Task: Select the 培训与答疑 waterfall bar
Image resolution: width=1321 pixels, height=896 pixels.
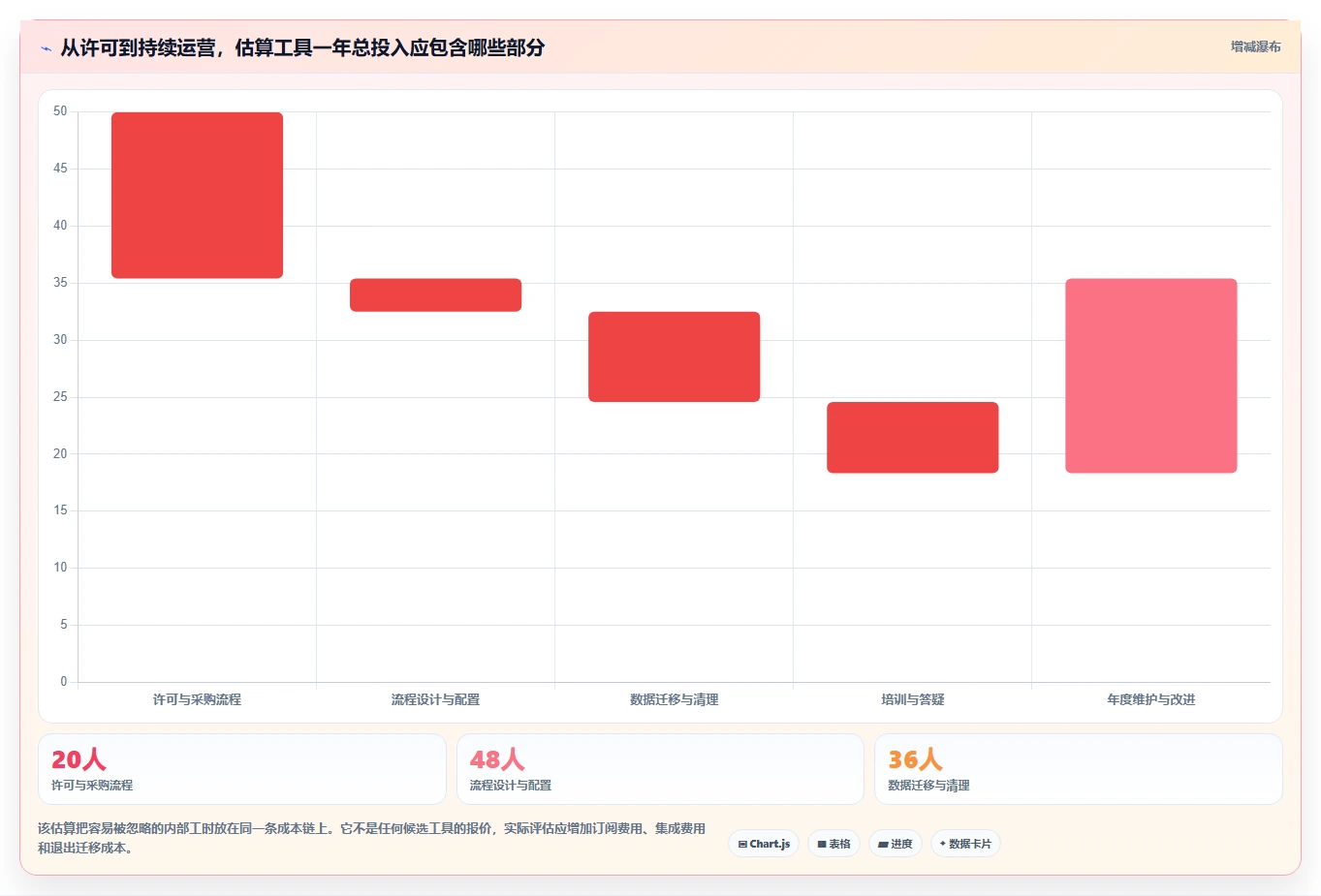Action: click(912, 438)
